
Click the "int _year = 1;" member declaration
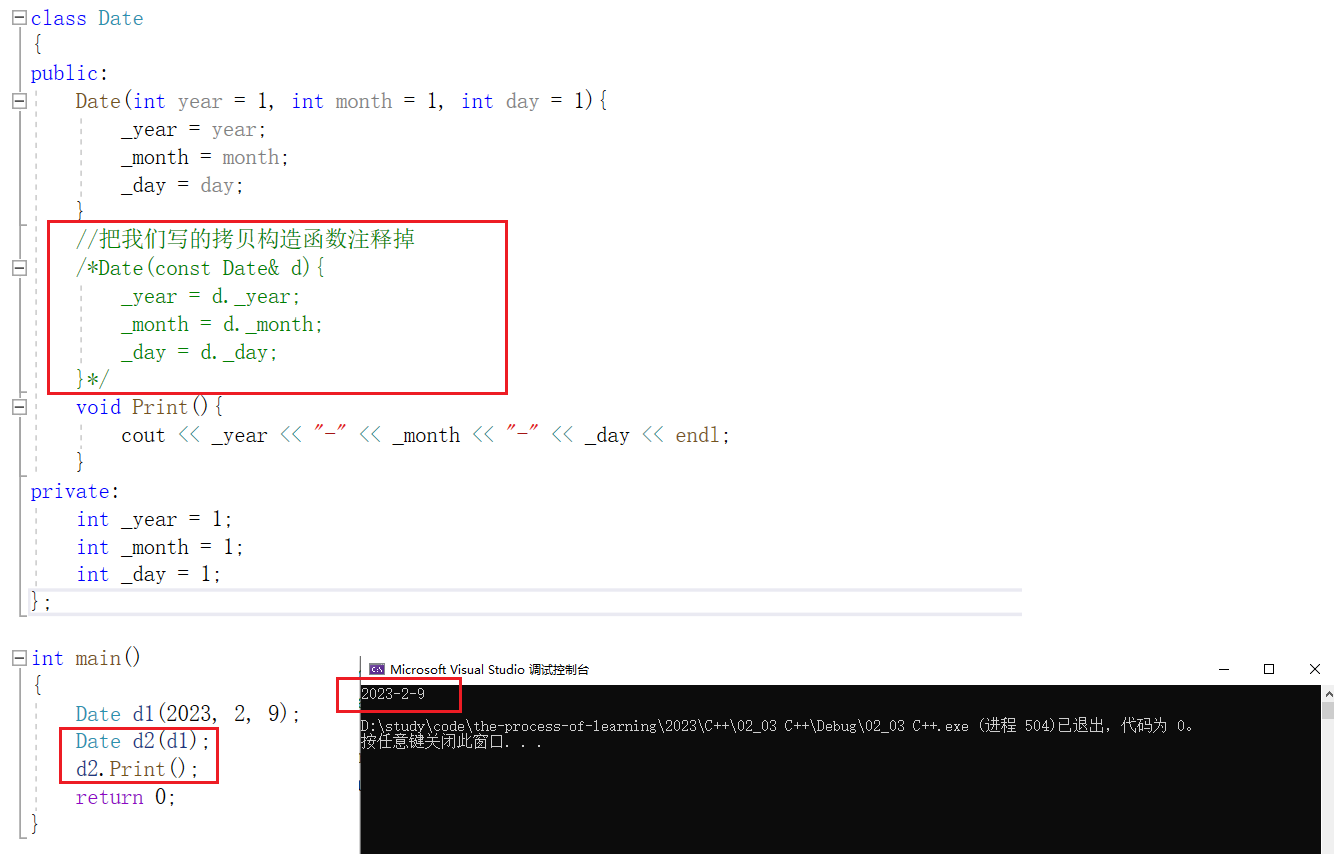tap(154, 519)
